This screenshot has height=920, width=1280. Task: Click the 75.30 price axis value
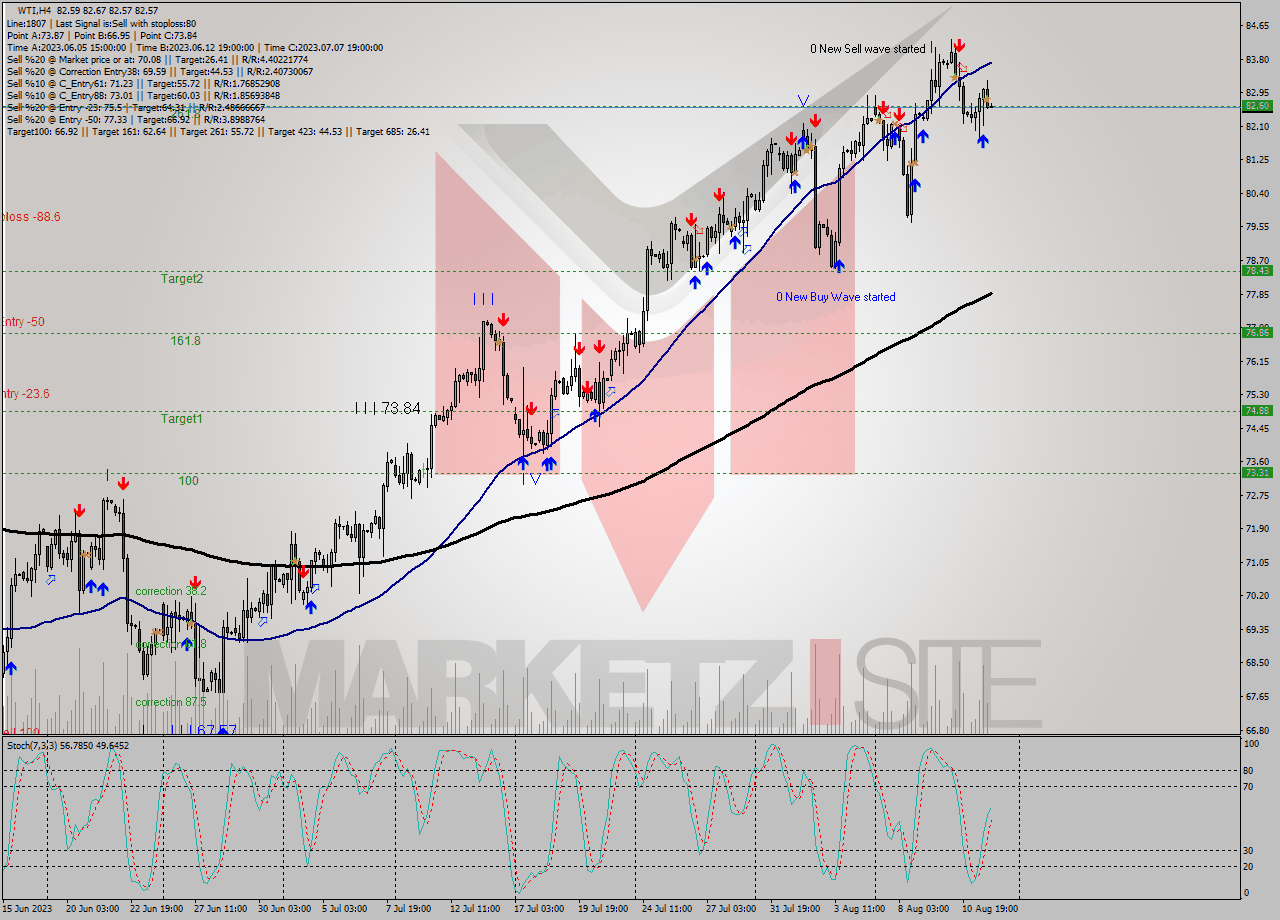(1257, 394)
